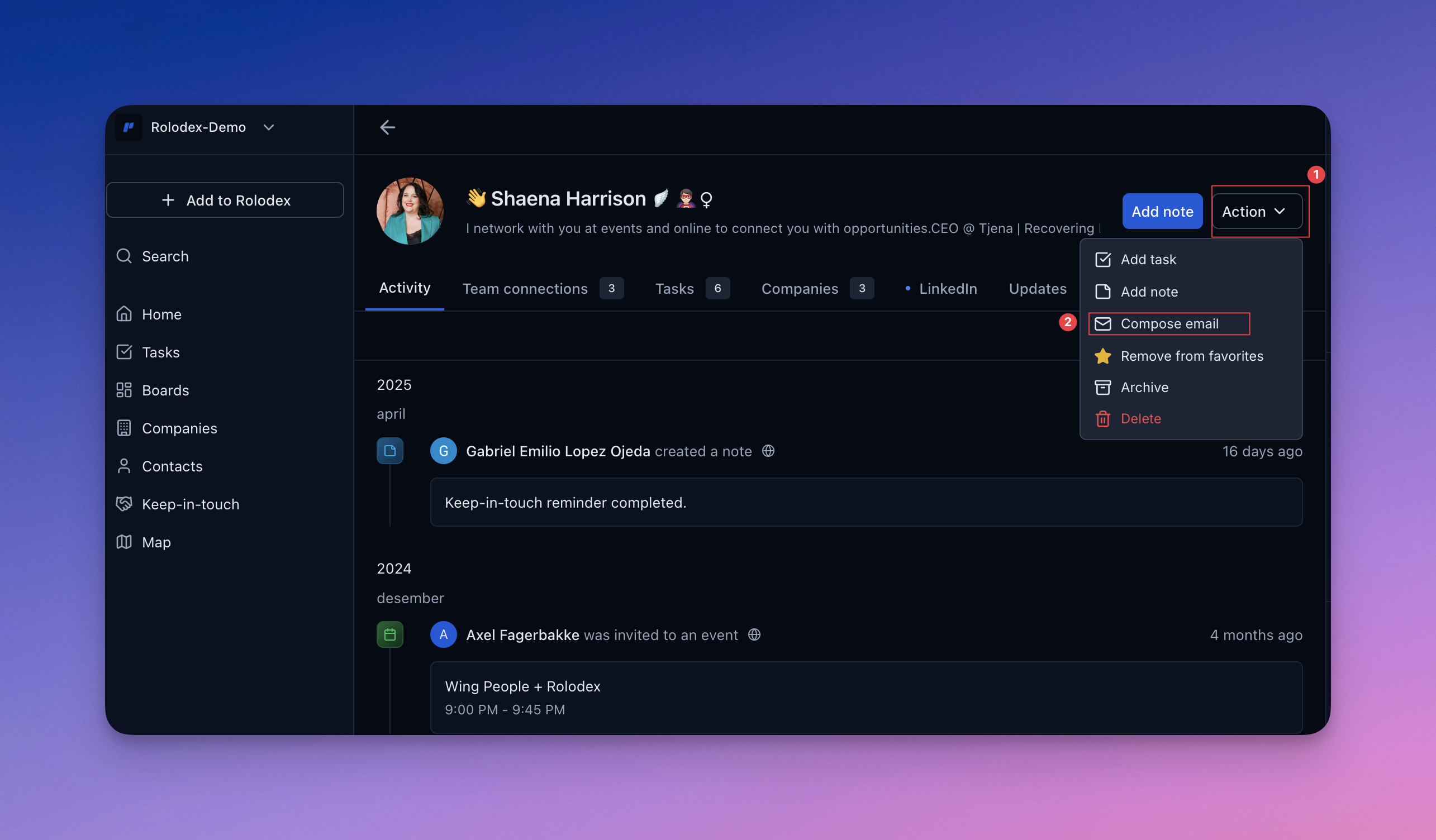Click the back arrow icon

pyautogui.click(x=387, y=127)
